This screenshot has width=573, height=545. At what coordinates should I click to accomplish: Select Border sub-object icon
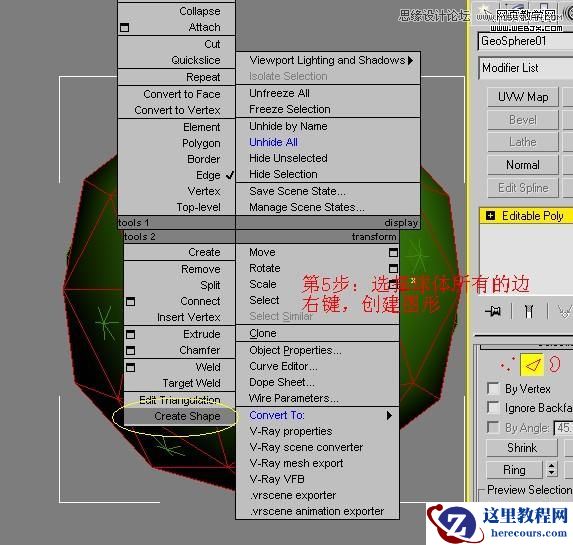click(555, 364)
